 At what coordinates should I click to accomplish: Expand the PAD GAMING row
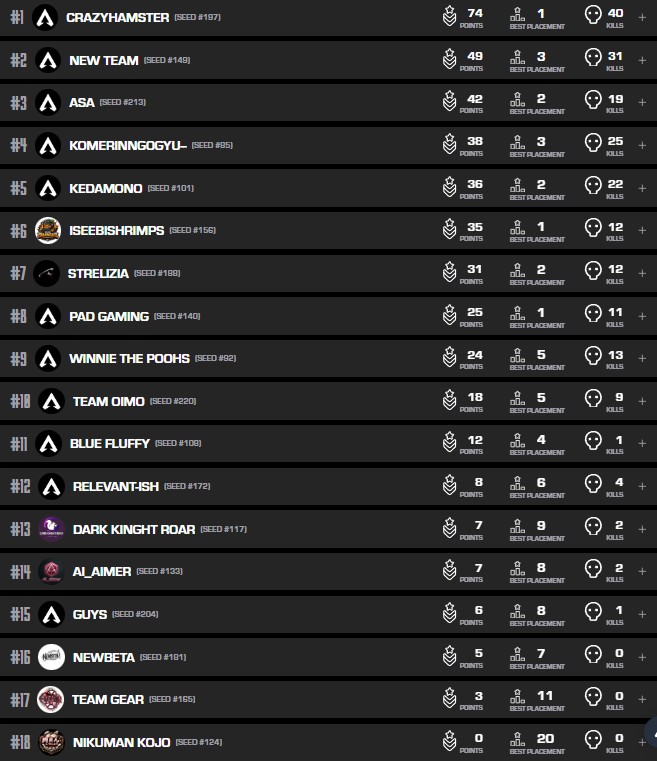tap(641, 316)
